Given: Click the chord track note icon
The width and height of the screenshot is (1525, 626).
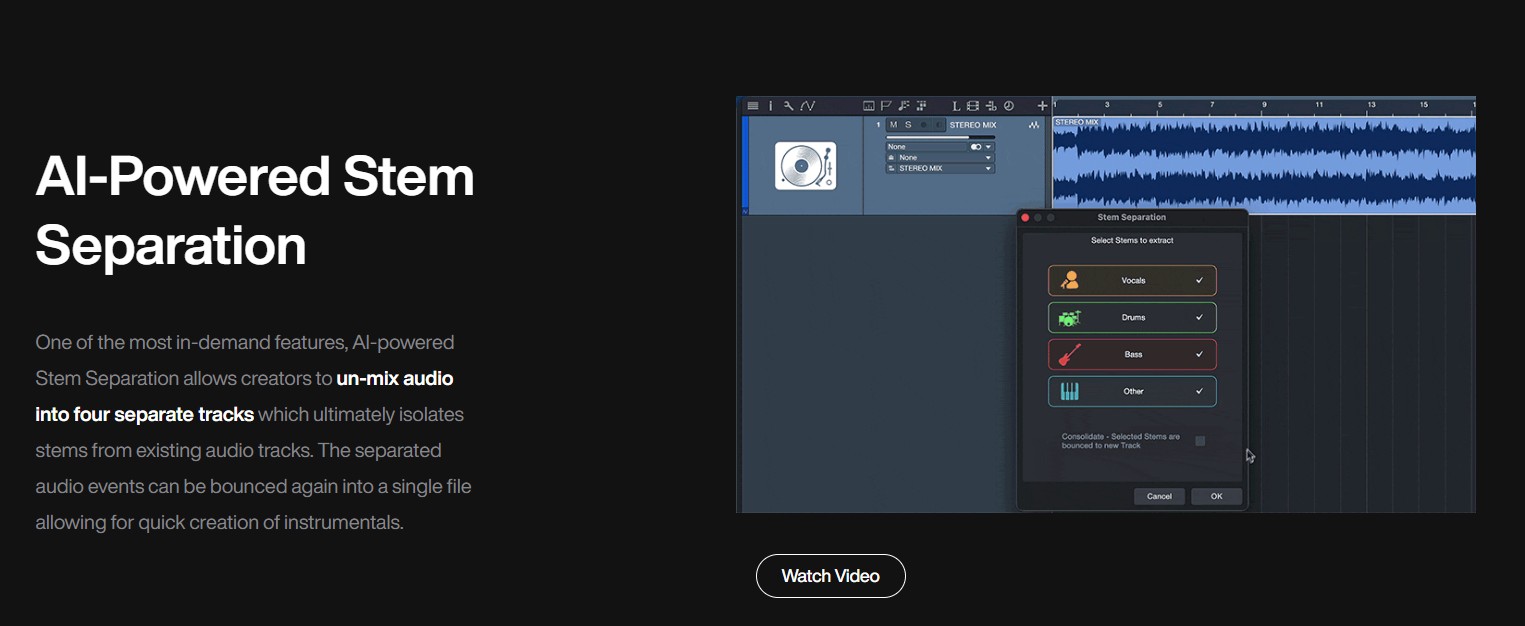Looking at the screenshot, I should (x=903, y=106).
